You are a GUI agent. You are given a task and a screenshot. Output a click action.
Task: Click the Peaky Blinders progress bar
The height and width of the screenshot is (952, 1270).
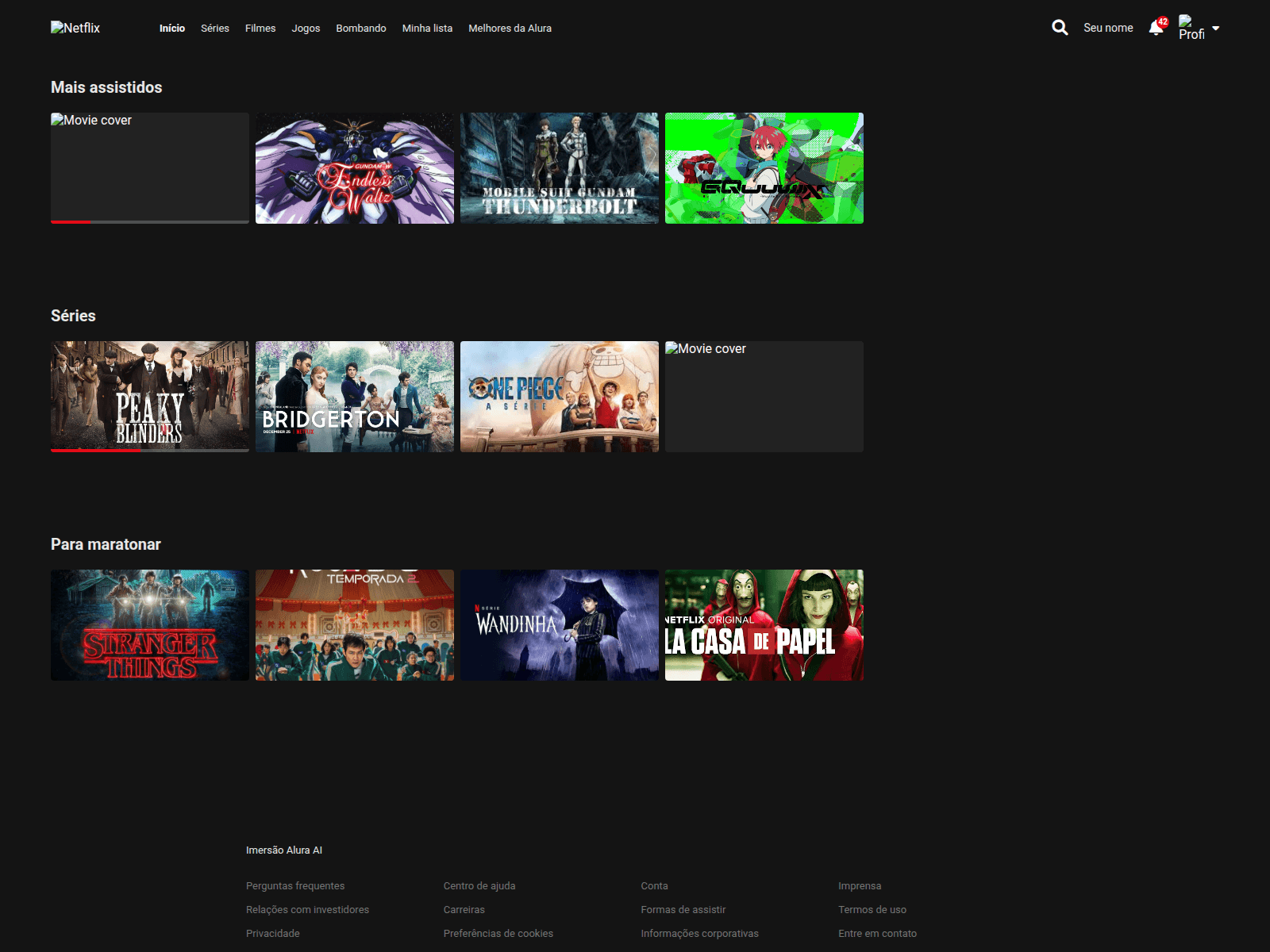click(150, 451)
